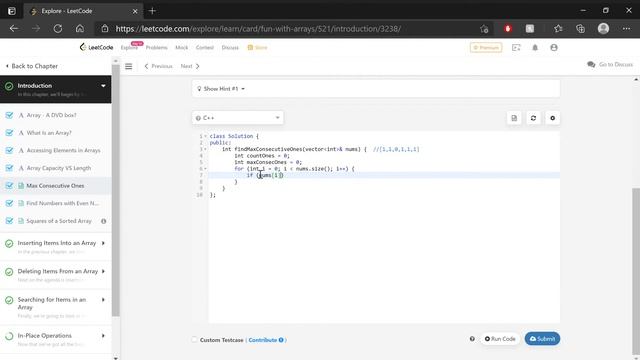Click the Premium button
Viewport: 640px width, 360px height.
tap(486, 47)
